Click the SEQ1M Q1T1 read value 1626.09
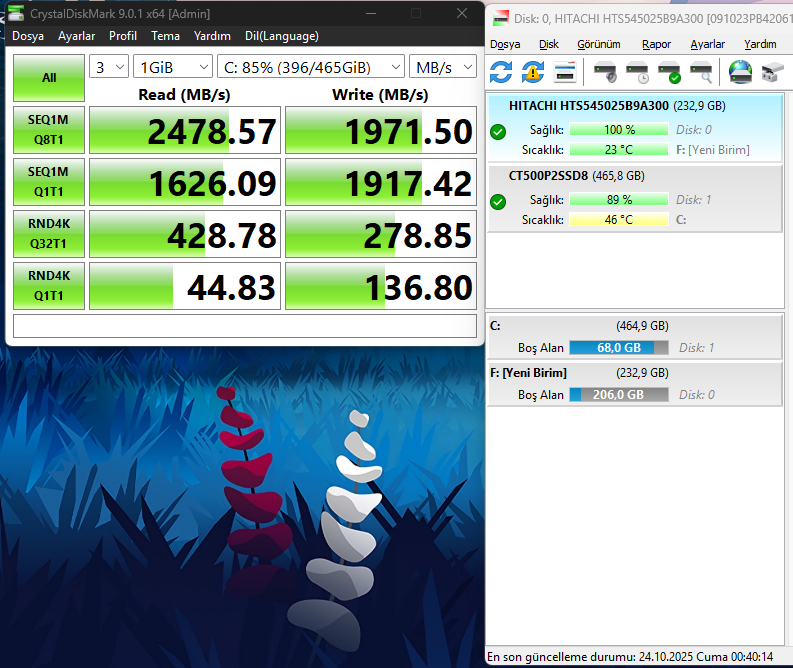Viewport: 793px width, 668px height. (185, 182)
